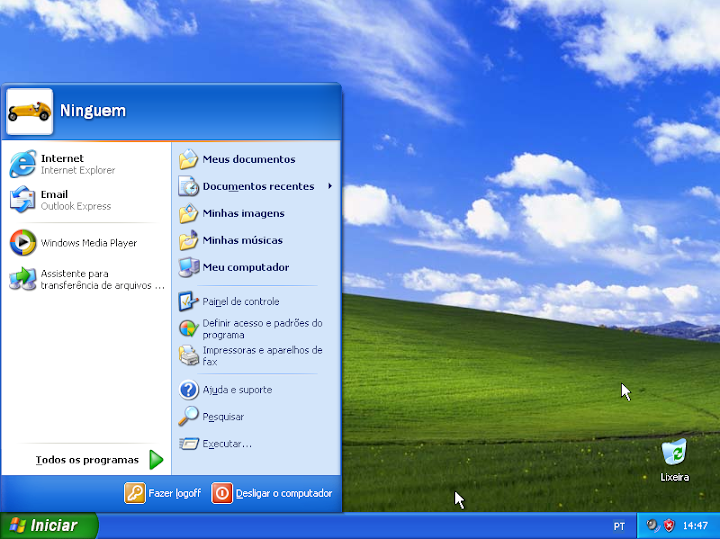This screenshot has height=539, width=720.
Task: Click the 14:47 clock in the tray
Action: click(x=695, y=526)
